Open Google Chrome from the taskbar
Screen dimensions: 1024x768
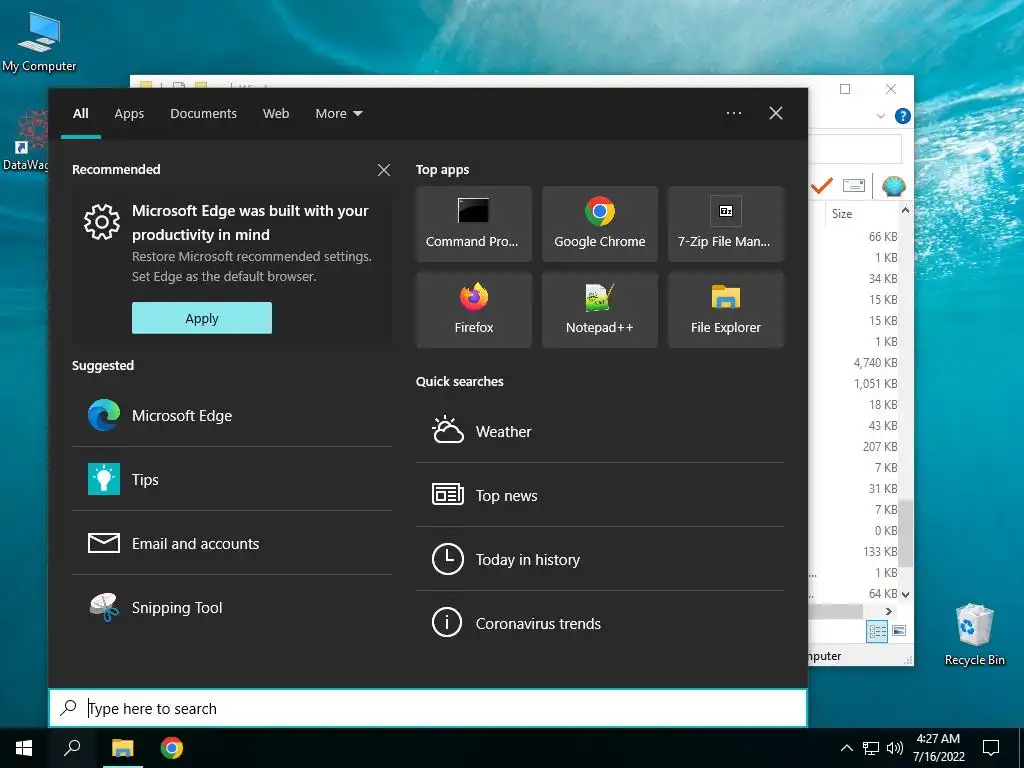pos(172,748)
